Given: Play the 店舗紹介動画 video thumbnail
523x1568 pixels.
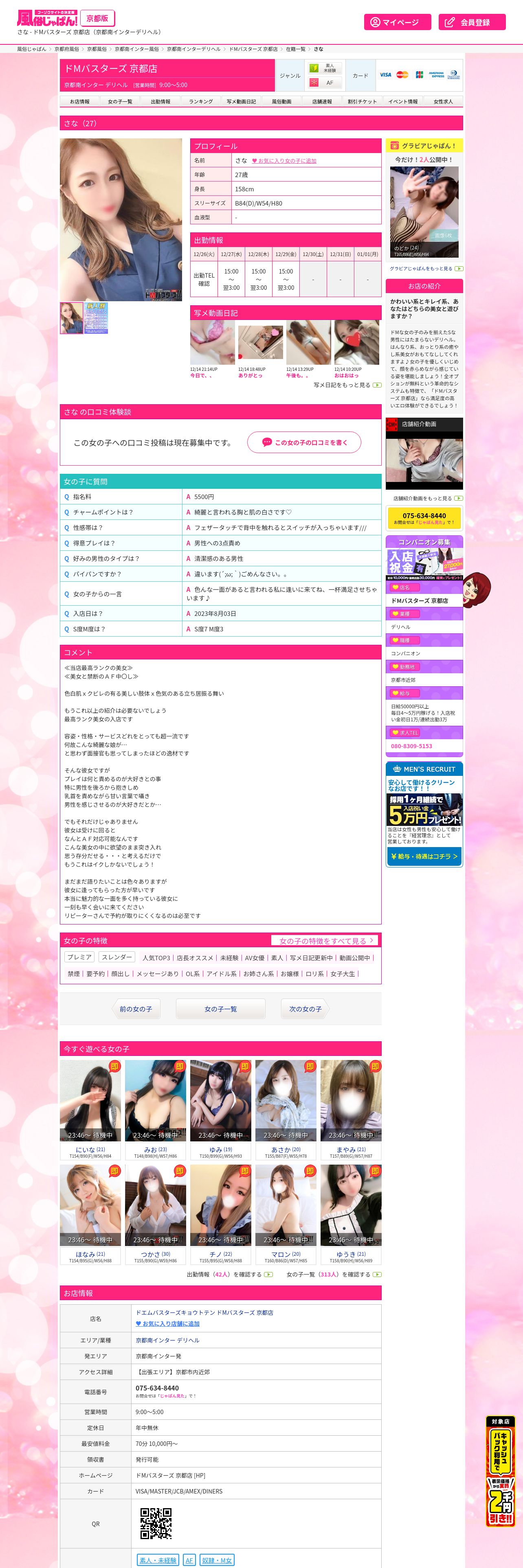Looking at the screenshot, I should [424, 460].
